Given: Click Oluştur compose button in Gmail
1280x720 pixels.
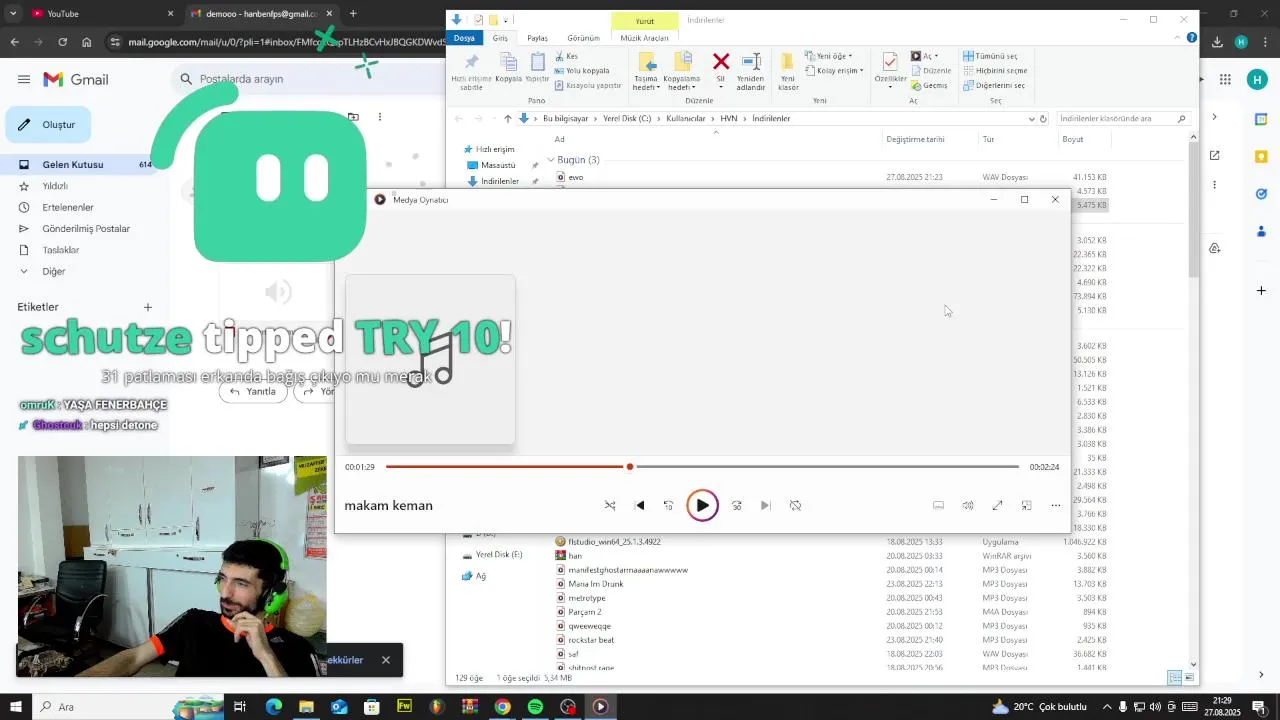Looking at the screenshot, I should click(48, 125).
